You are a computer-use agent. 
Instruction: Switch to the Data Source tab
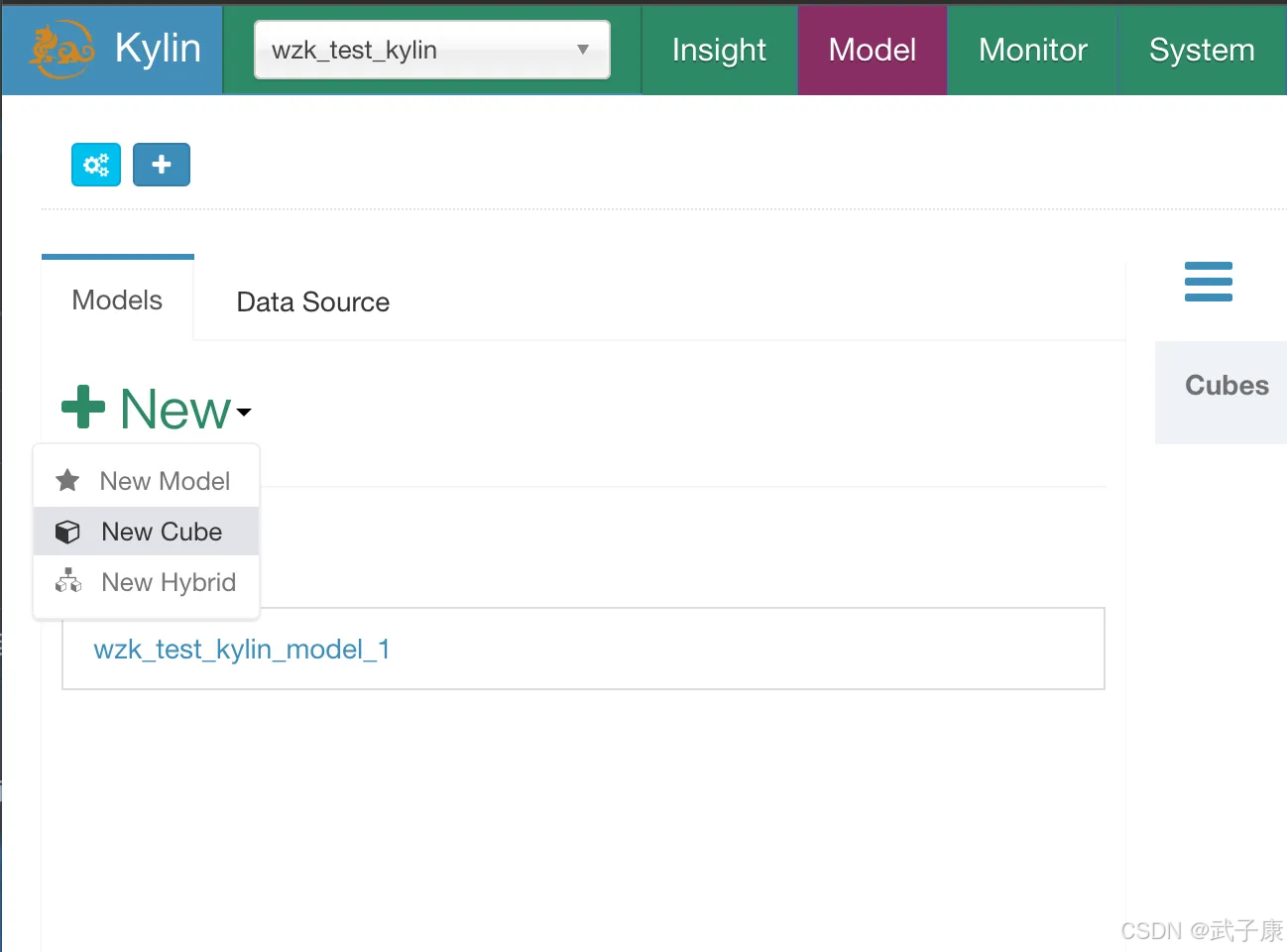[312, 302]
